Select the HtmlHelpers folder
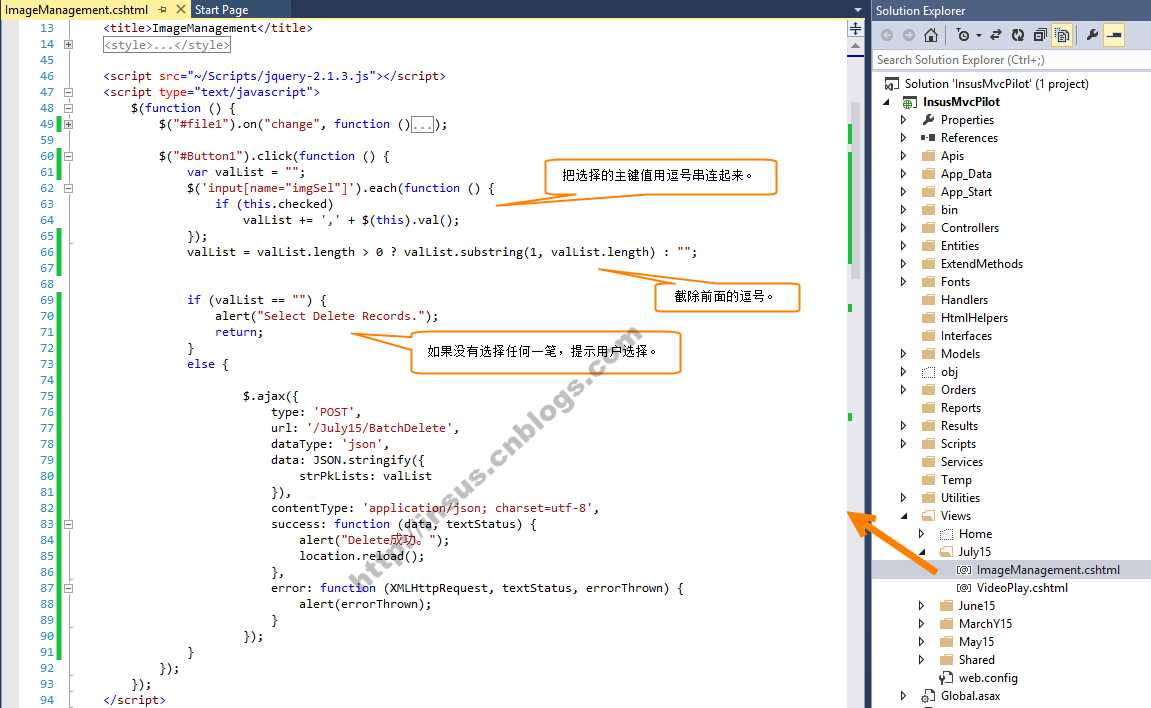1151x708 pixels. (x=974, y=318)
